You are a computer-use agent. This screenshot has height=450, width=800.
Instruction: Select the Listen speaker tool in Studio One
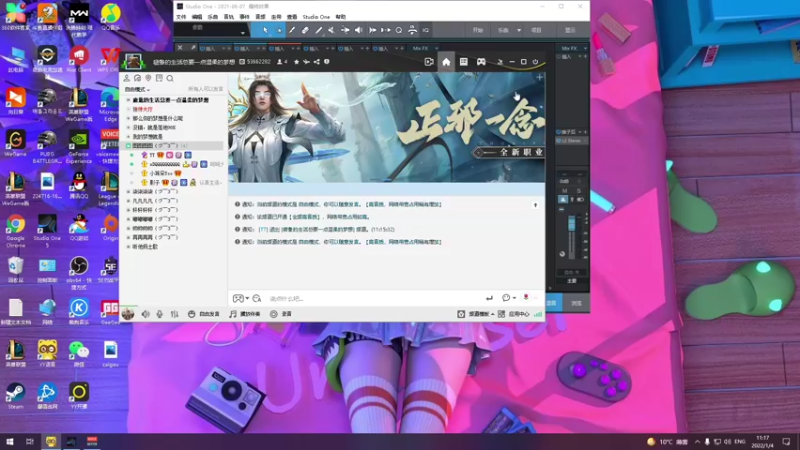[359, 30]
